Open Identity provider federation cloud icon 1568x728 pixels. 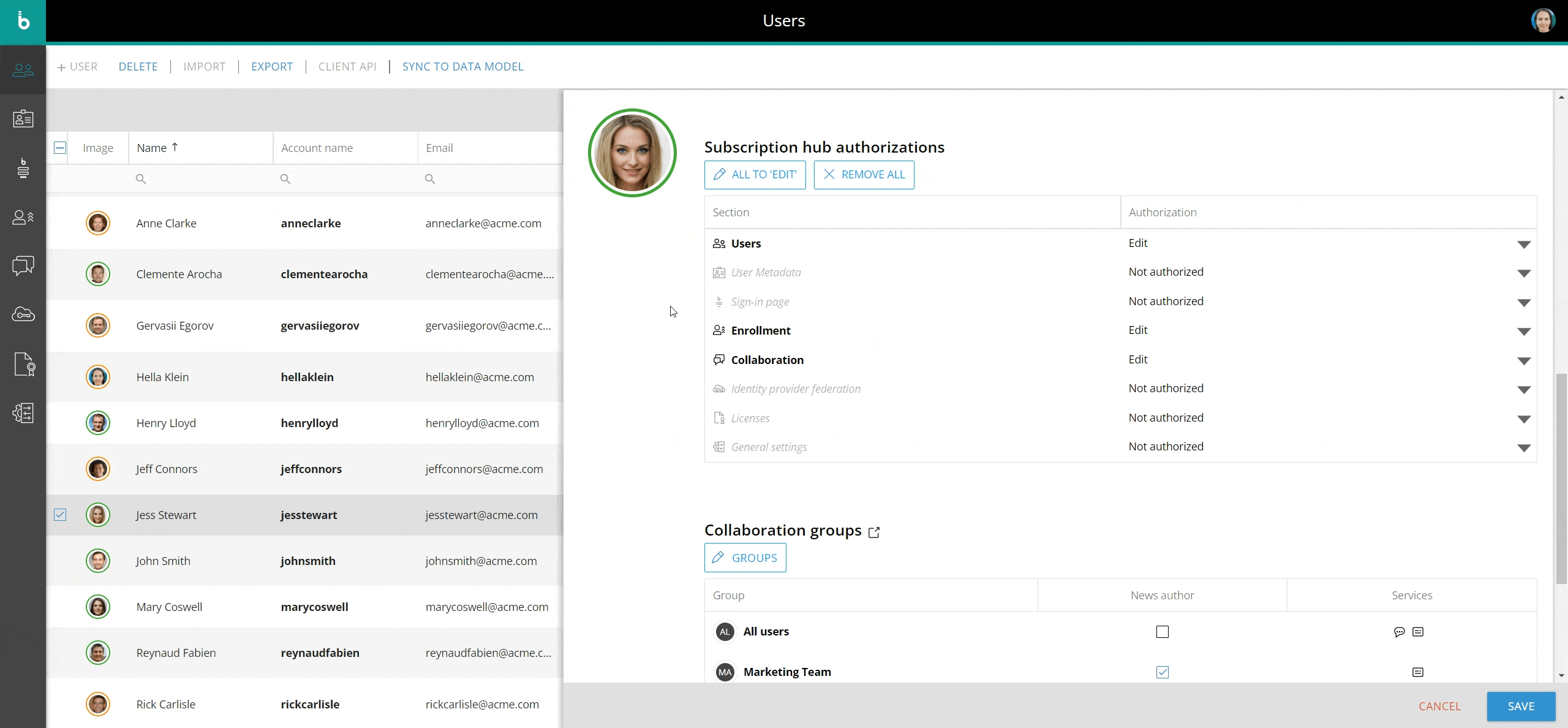23,315
